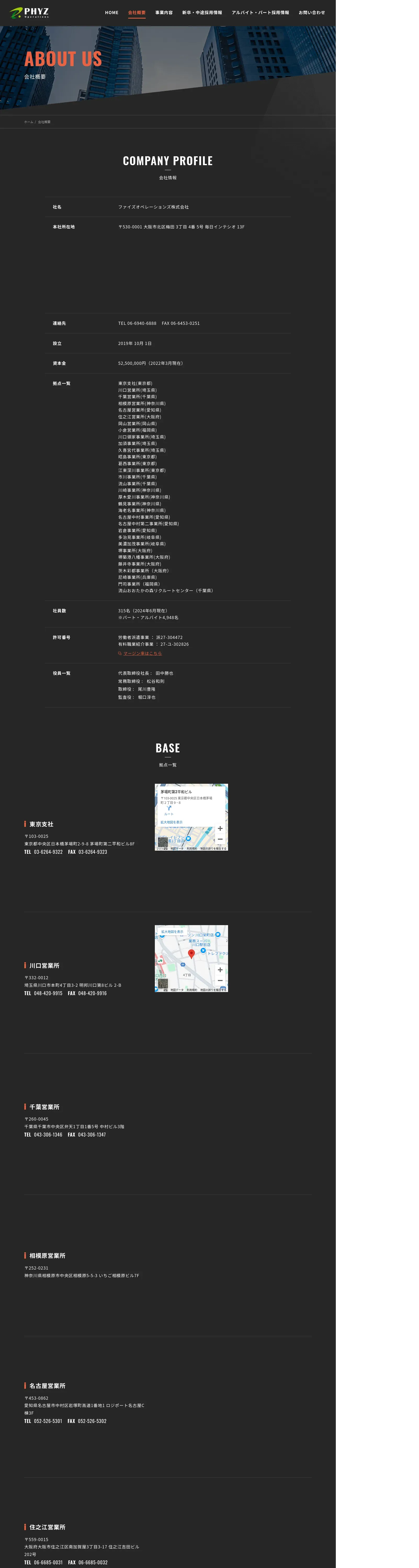Click the 東京支社 heading
This screenshot has height=1568, width=419.
41,824
